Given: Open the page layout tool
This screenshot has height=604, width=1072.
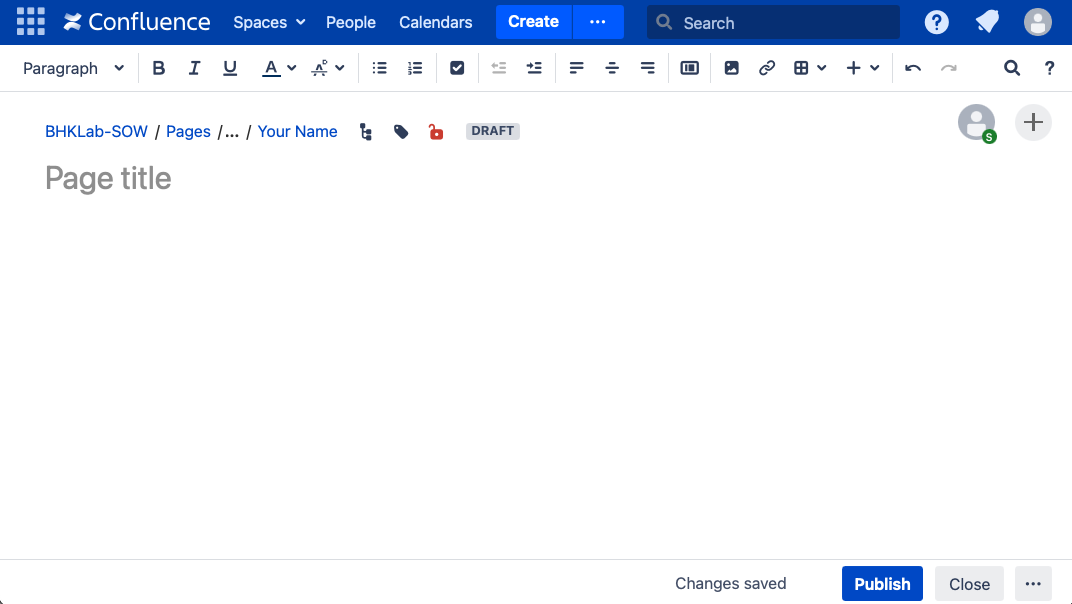Looking at the screenshot, I should (x=689, y=68).
